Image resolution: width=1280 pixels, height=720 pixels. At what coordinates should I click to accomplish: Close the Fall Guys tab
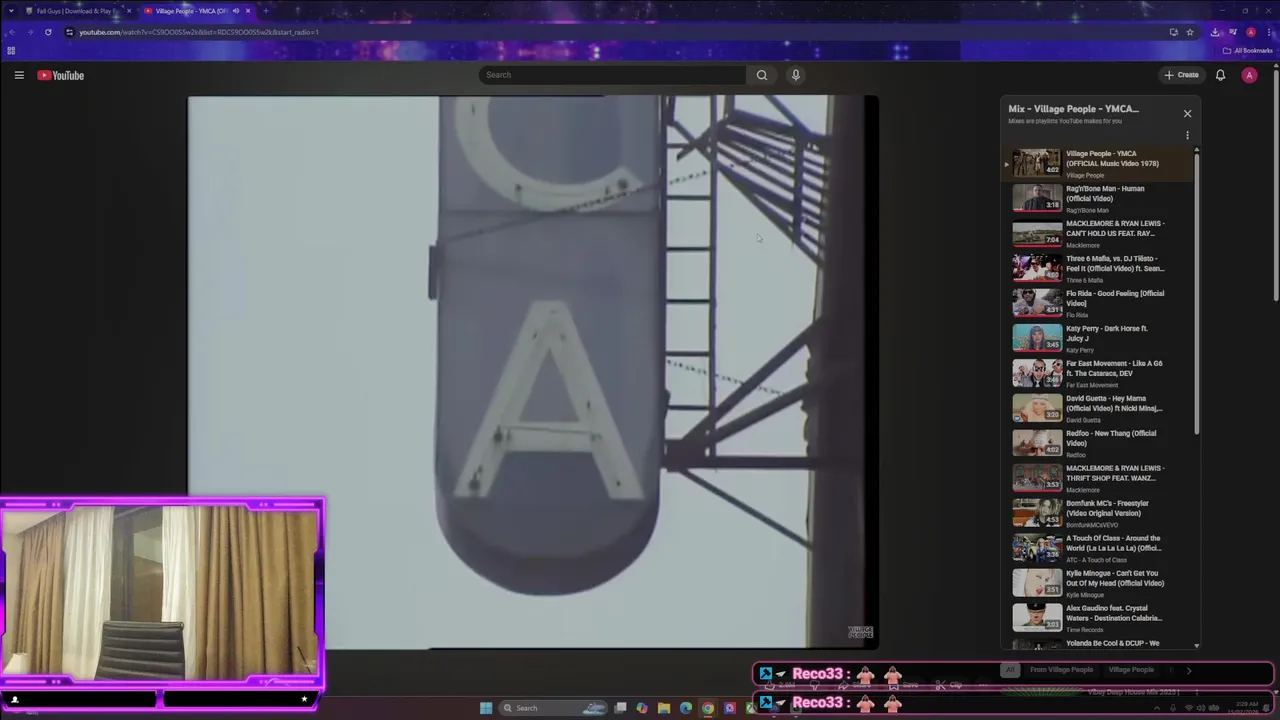pos(129,11)
